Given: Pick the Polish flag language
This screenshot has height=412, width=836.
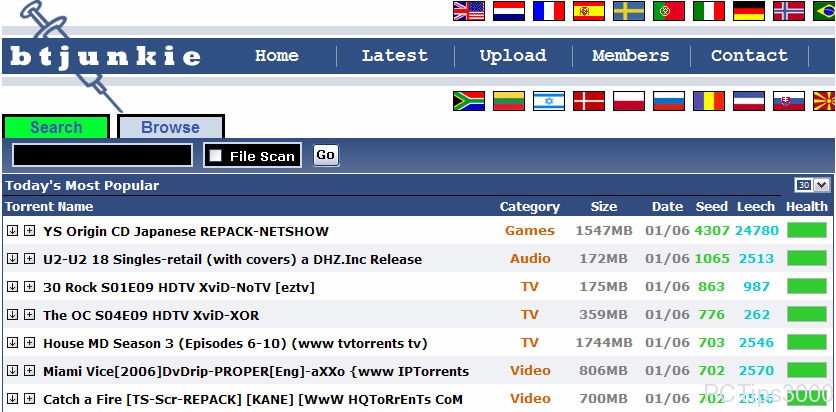Looking at the screenshot, I should 629,101.
